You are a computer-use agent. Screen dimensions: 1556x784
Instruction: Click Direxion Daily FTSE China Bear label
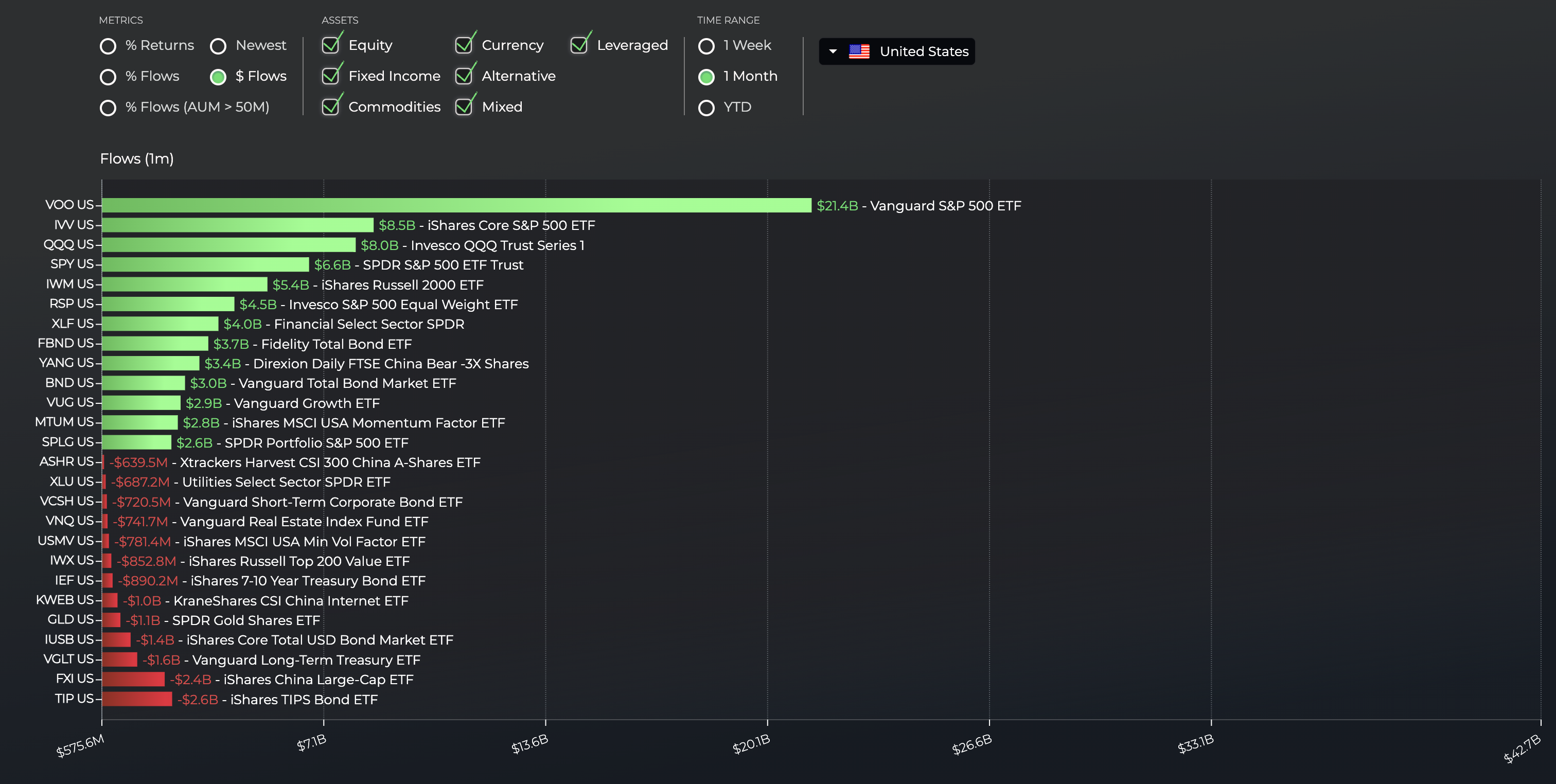tap(391, 364)
